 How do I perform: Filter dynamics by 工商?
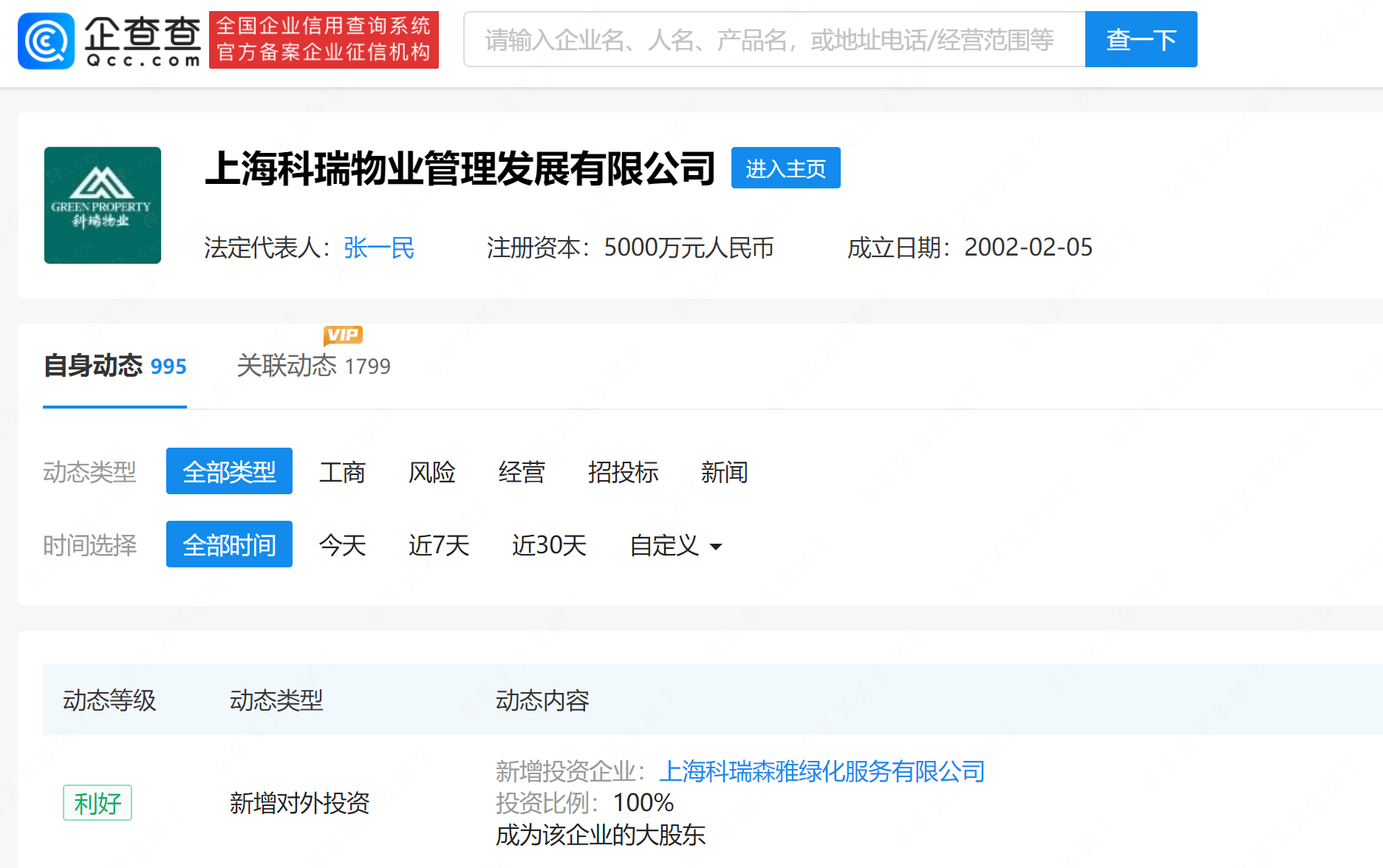coord(342,472)
